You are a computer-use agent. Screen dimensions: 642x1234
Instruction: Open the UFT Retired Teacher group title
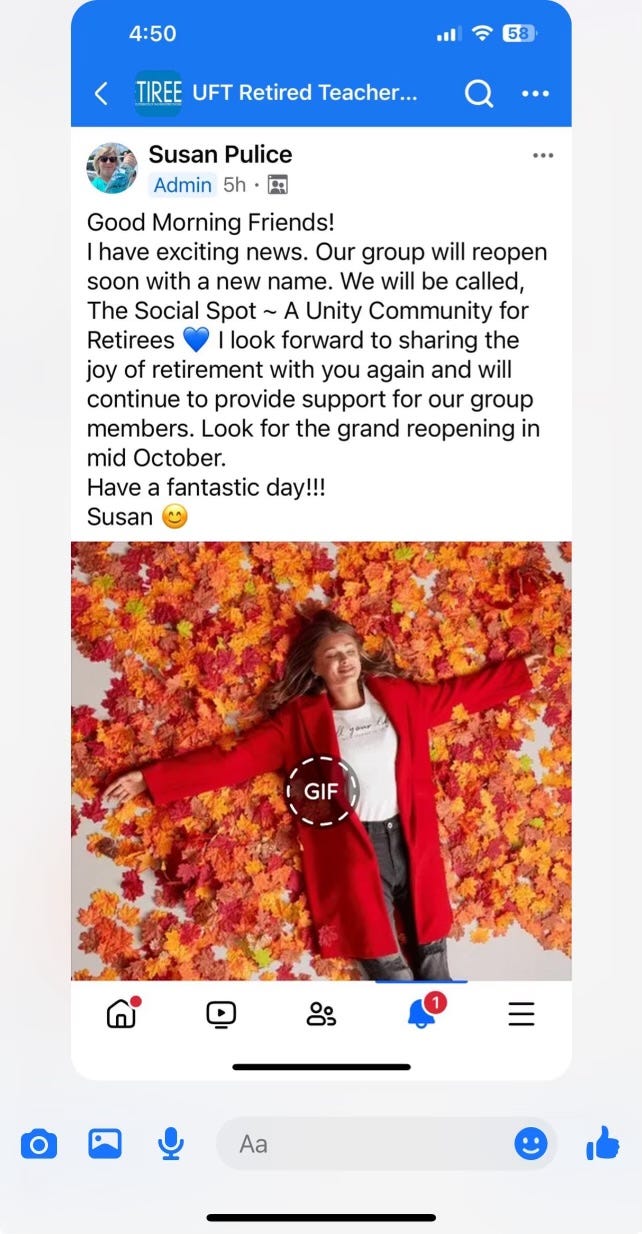305,93
